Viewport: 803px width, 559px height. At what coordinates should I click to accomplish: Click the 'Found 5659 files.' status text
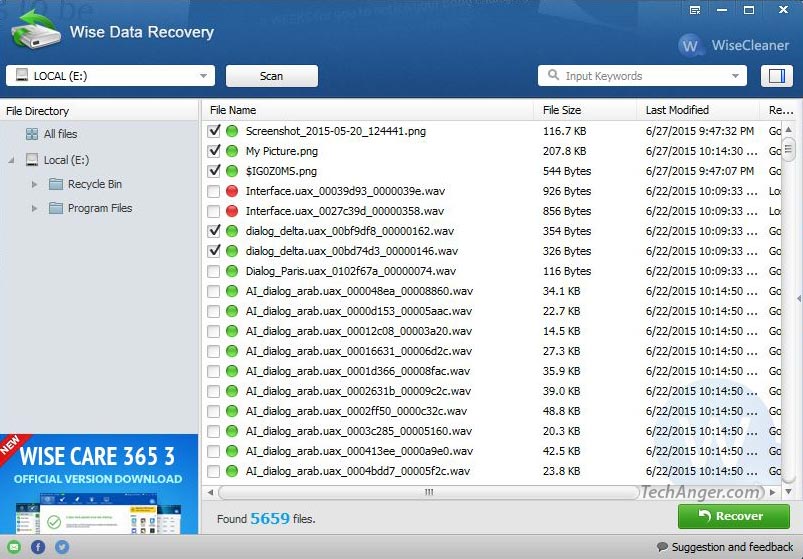coord(266,519)
